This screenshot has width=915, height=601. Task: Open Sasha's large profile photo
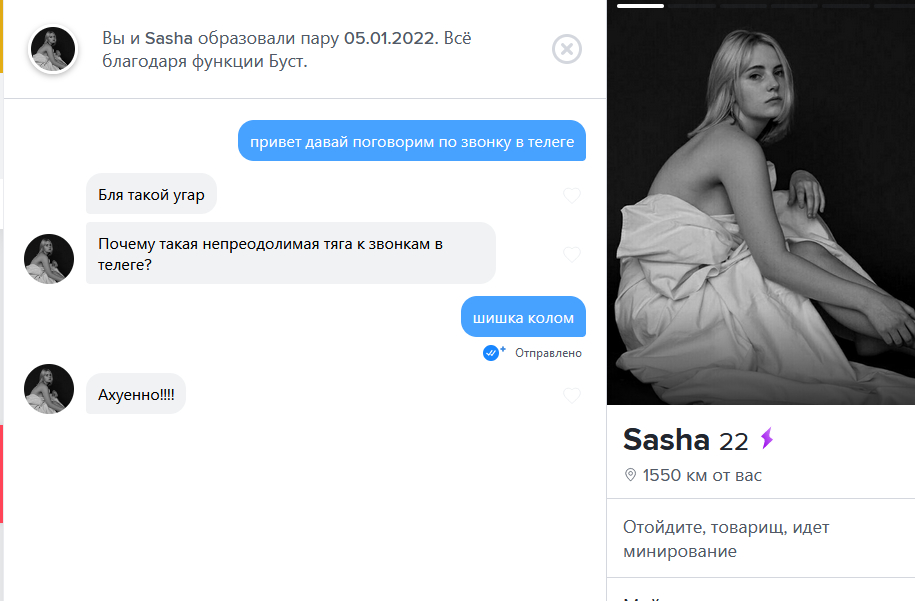(x=761, y=202)
